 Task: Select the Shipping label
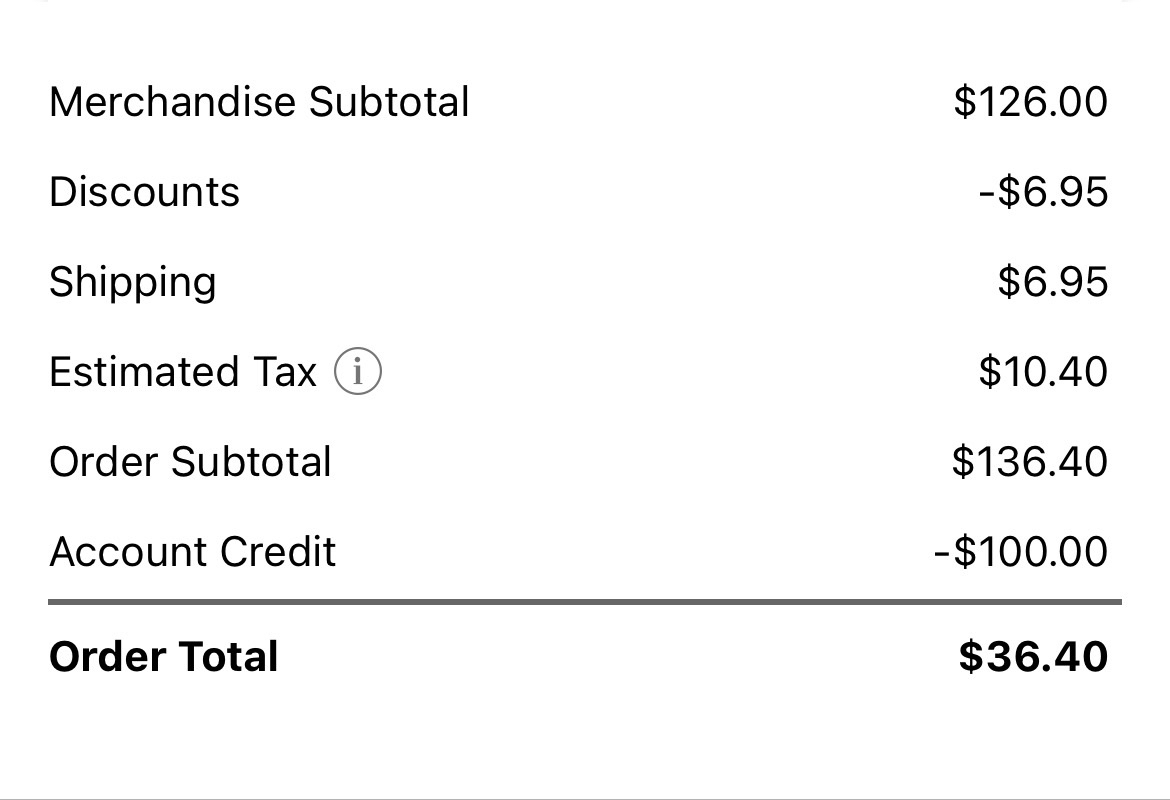coord(133,283)
